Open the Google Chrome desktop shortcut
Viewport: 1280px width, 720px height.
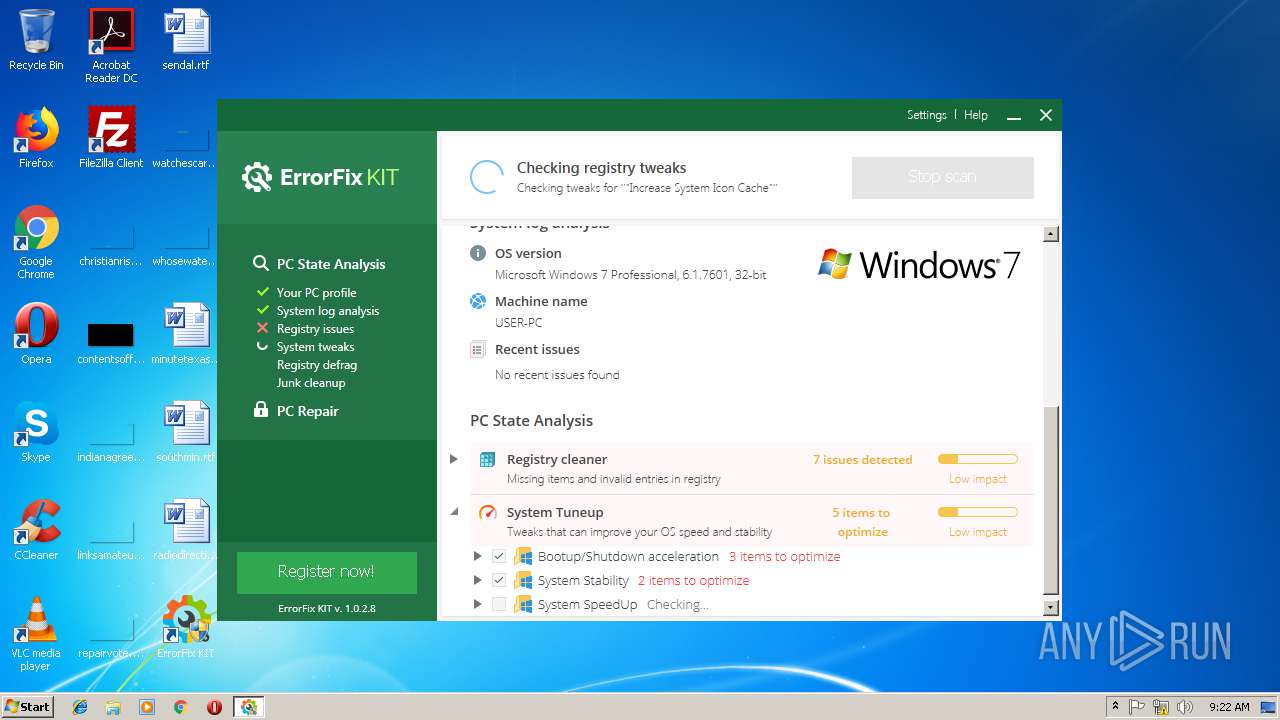click(x=36, y=242)
